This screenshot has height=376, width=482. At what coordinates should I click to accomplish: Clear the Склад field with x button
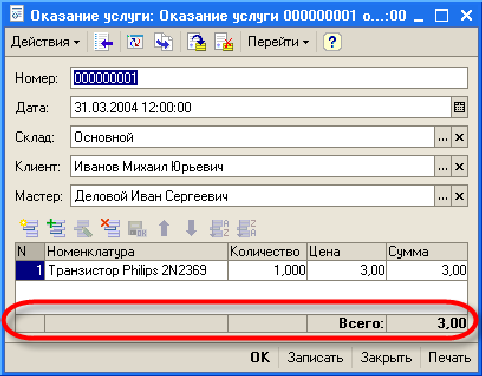click(460, 137)
